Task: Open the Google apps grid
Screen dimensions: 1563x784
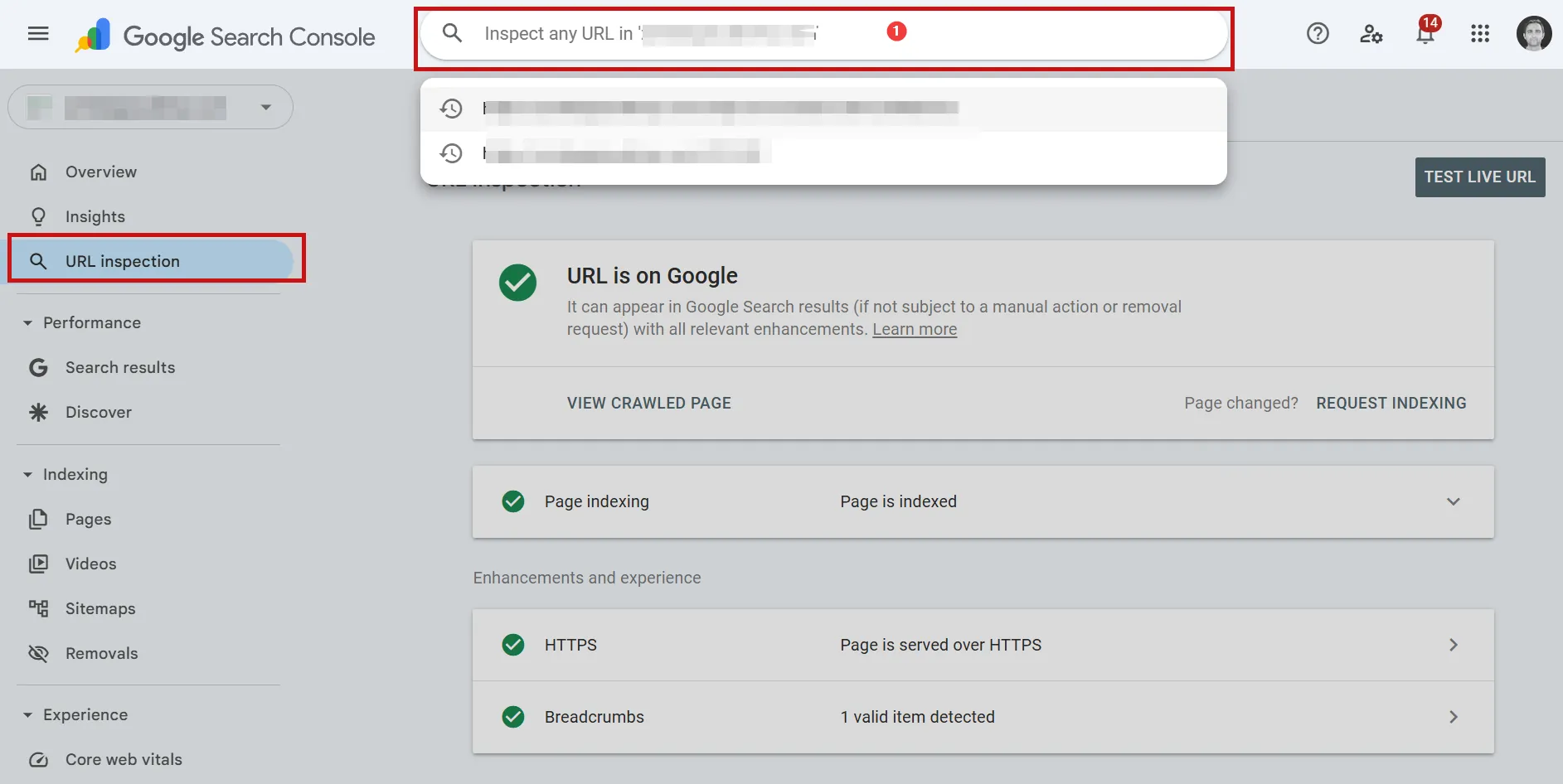Action: 1480,33
